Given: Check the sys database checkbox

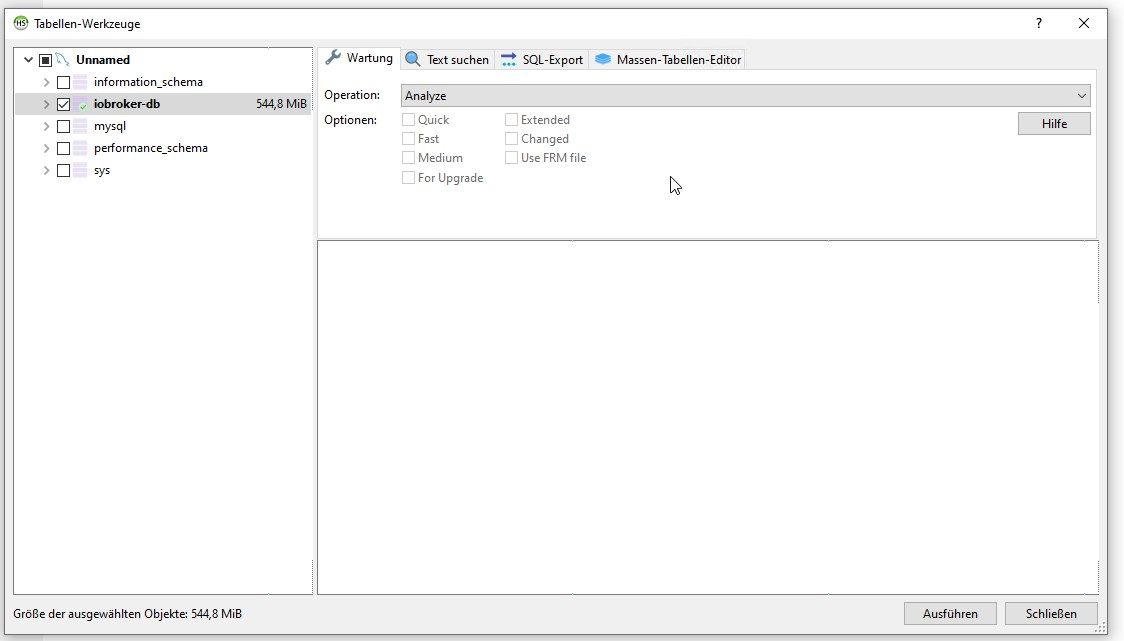Looking at the screenshot, I should (63, 171).
